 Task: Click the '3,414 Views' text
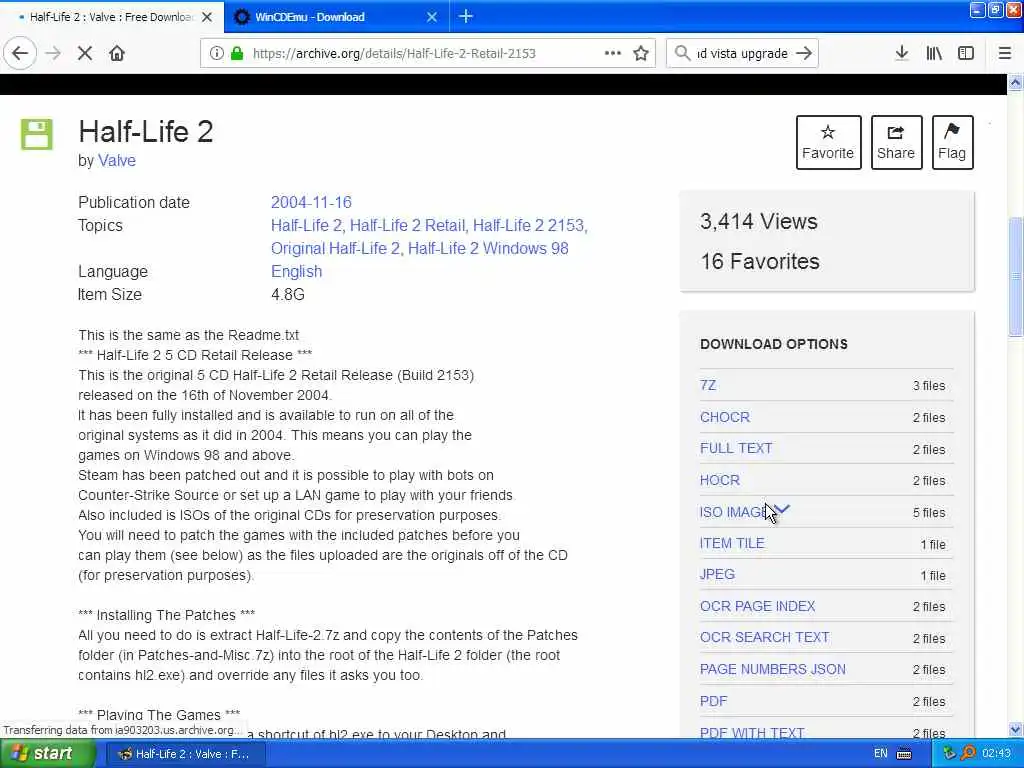pyautogui.click(x=759, y=222)
